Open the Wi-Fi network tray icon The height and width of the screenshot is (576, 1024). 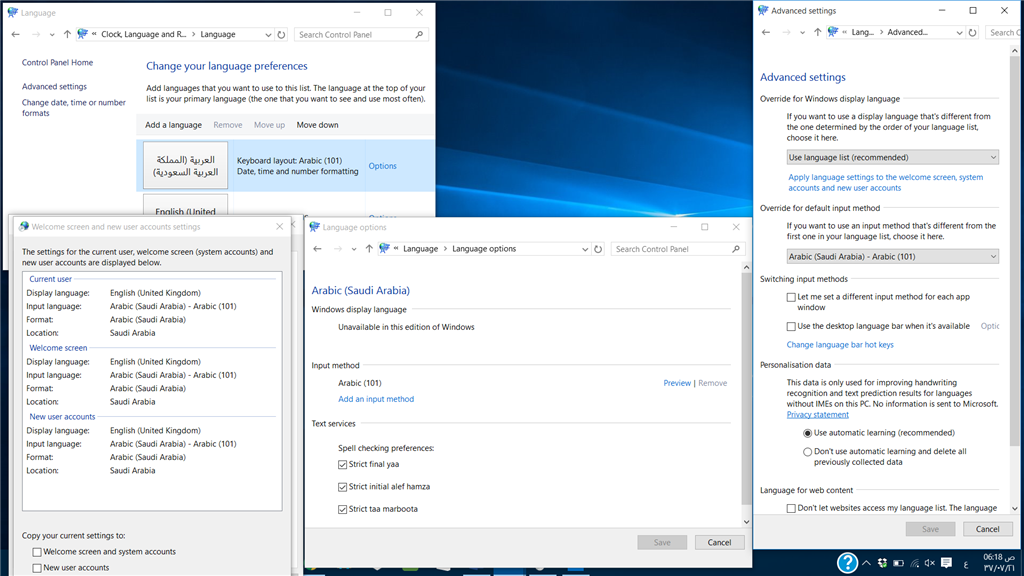tap(915, 563)
